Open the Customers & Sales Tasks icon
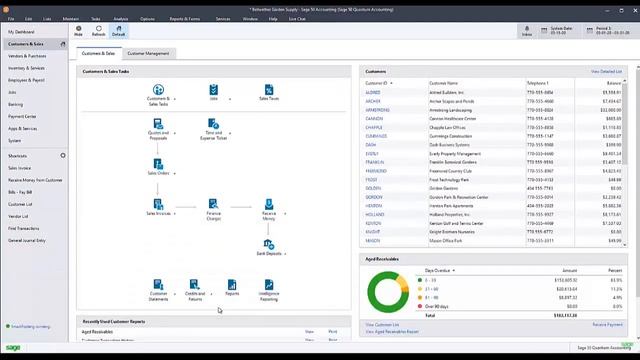640x360 pixels. pyautogui.click(x=158, y=89)
